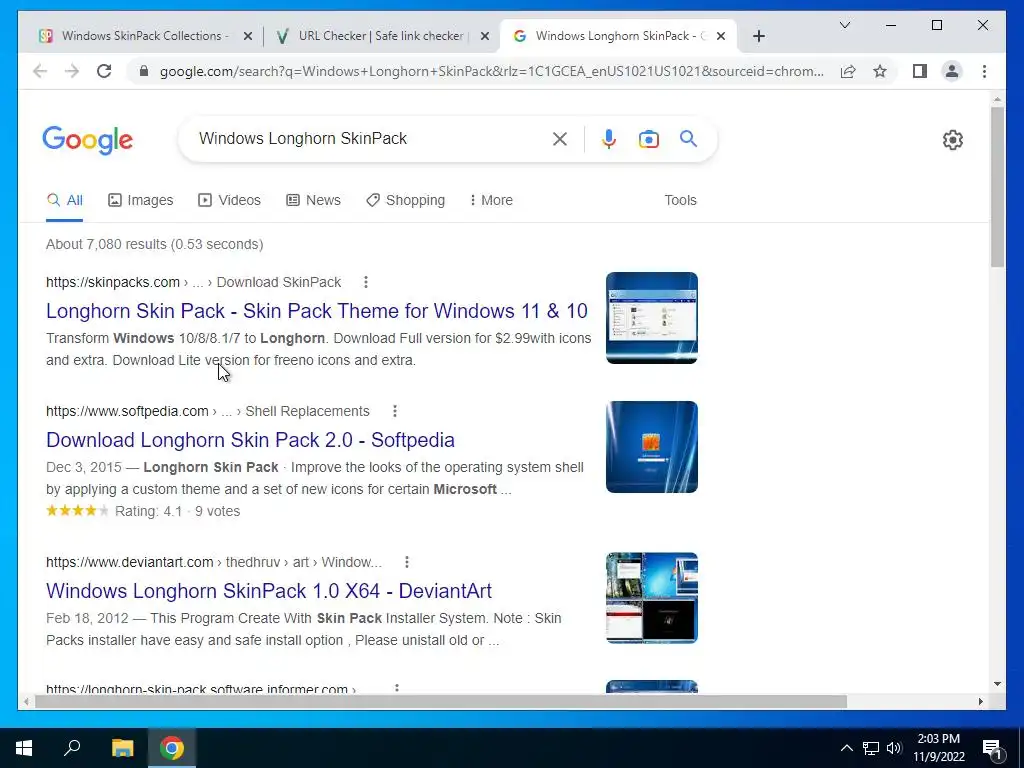Click the https://skinpacks.com breadcrumb
Image resolution: width=1024 pixels, height=768 pixels.
[x=112, y=282]
